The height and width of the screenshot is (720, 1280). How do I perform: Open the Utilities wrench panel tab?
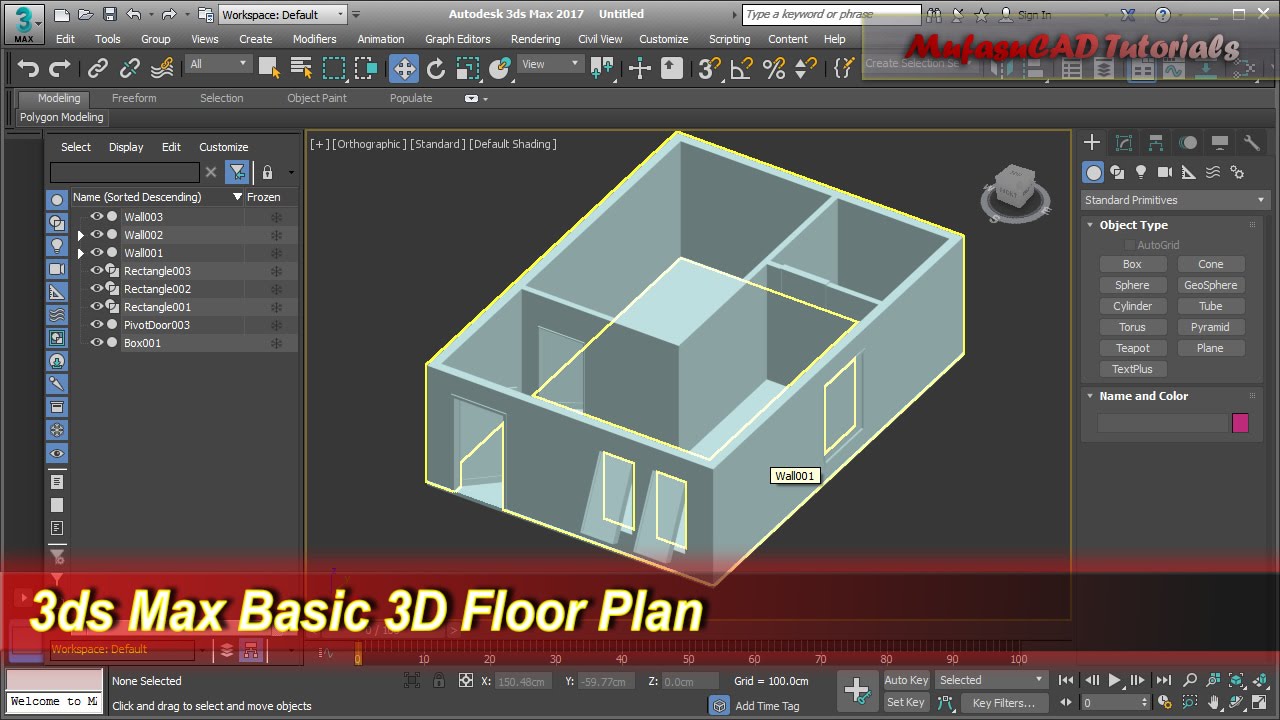pos(1251,143)
